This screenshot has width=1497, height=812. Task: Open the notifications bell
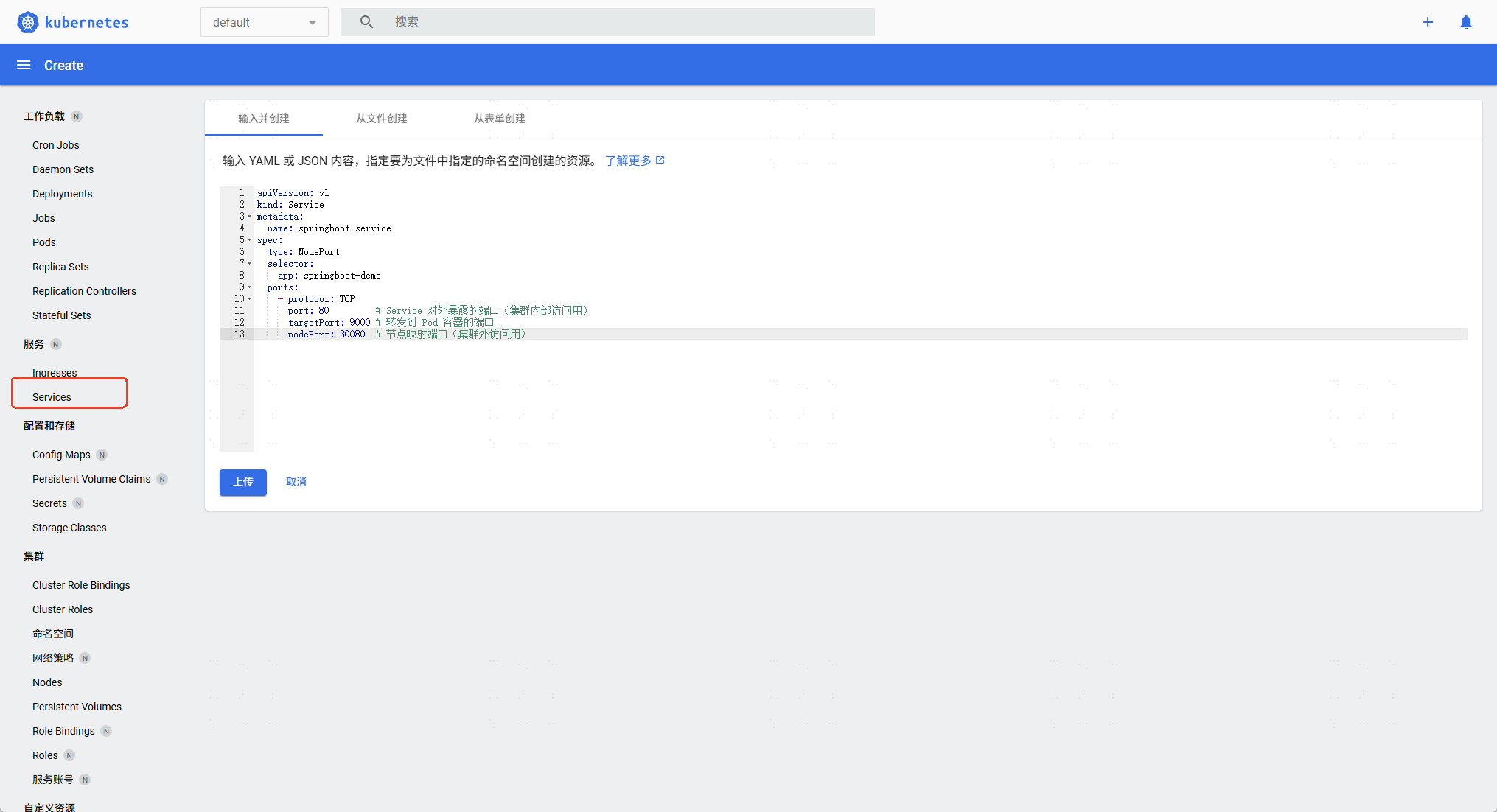1465,22
